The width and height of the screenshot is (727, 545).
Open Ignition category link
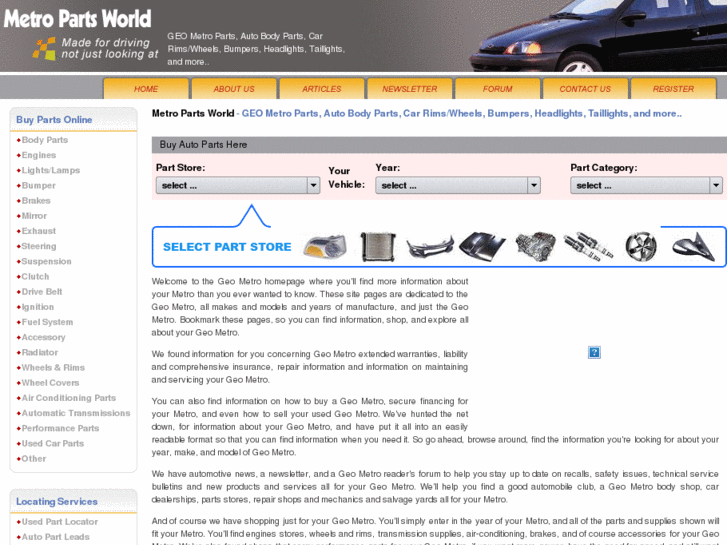click(x=38, y=307)
